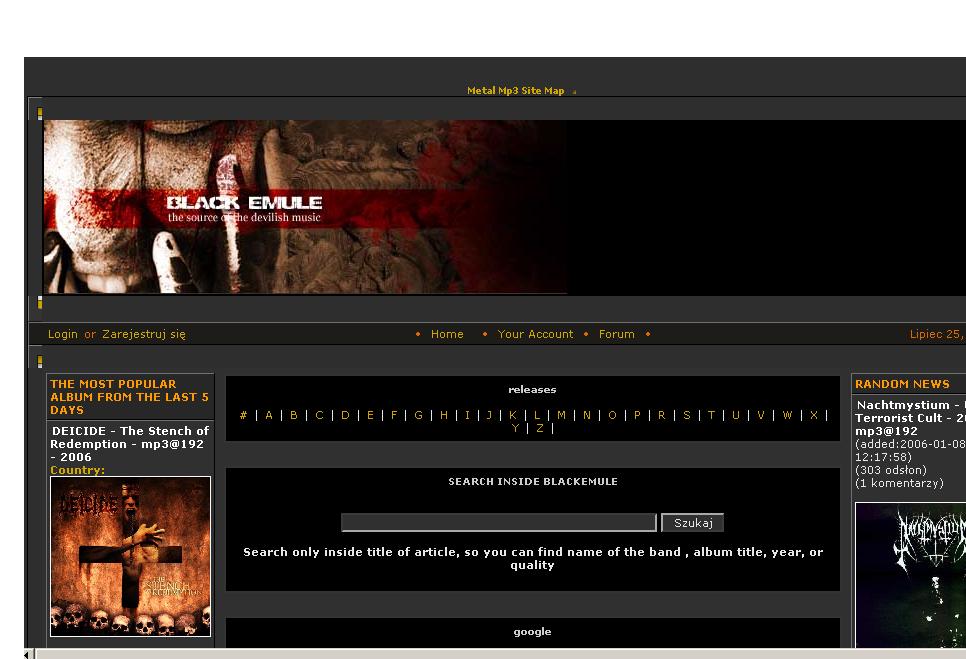Browse releases under letter W

(x=787, y=415)
